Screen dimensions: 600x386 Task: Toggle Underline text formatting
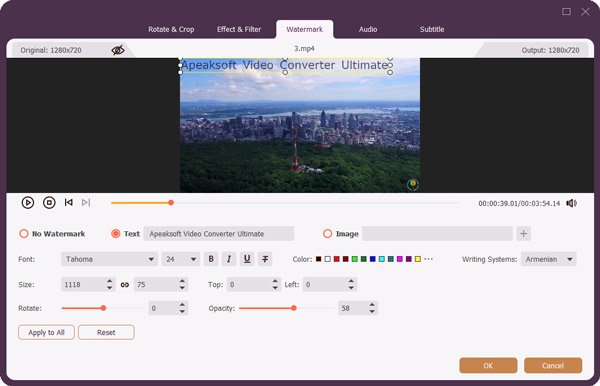pyautogui.click(x=247, y=259)
